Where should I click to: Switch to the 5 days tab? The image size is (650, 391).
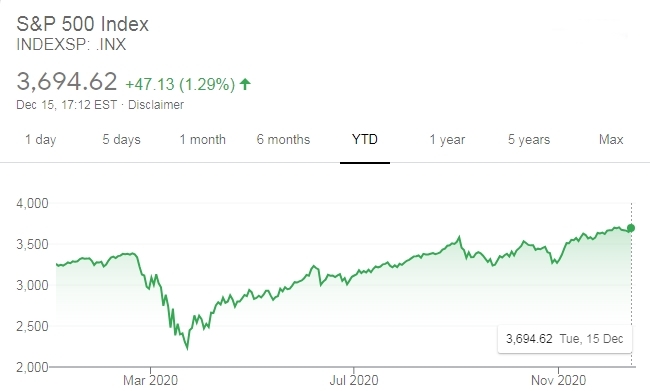[x=121, y=139]
